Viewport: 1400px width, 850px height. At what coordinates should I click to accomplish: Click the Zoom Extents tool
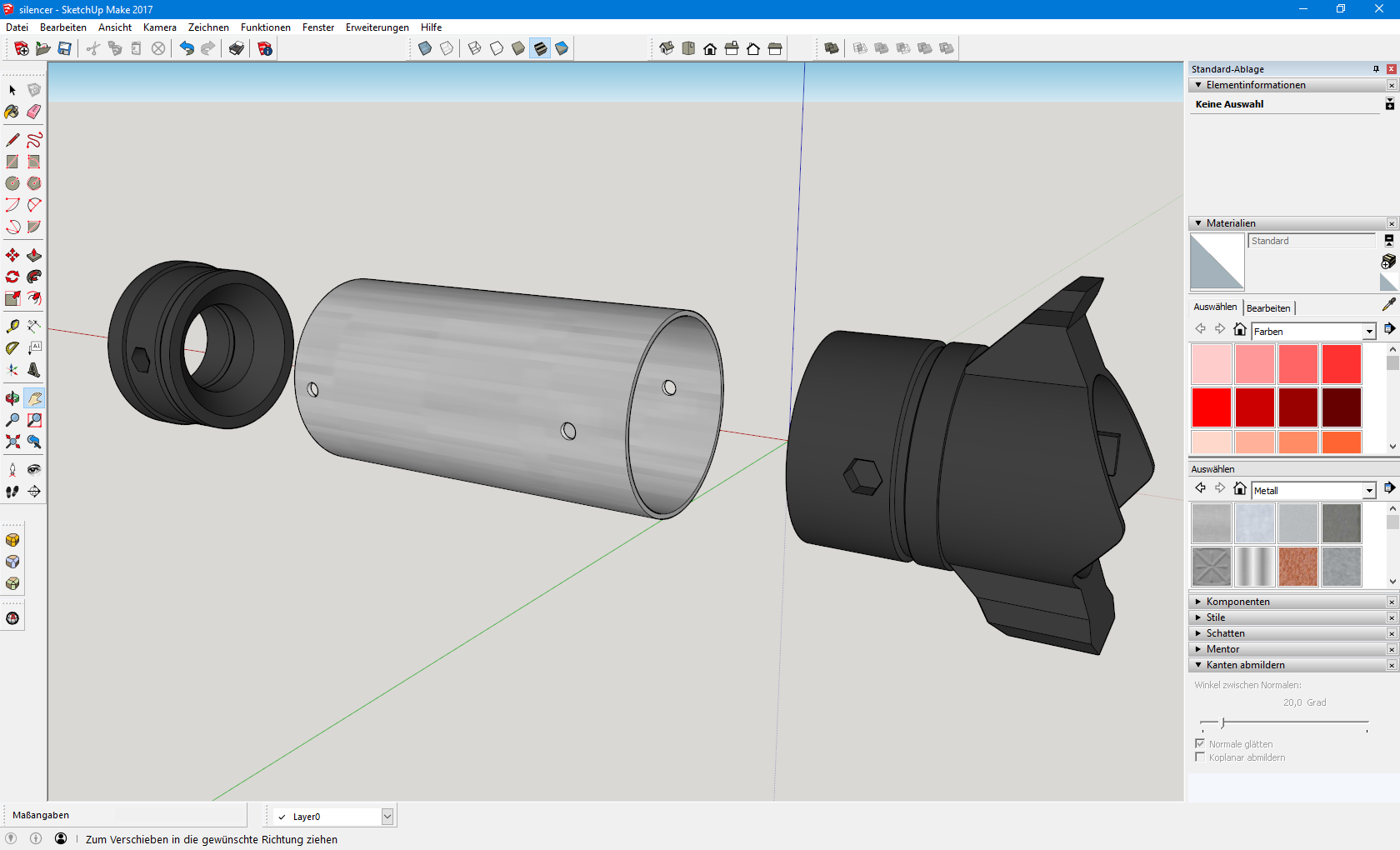tap(12, 442)
